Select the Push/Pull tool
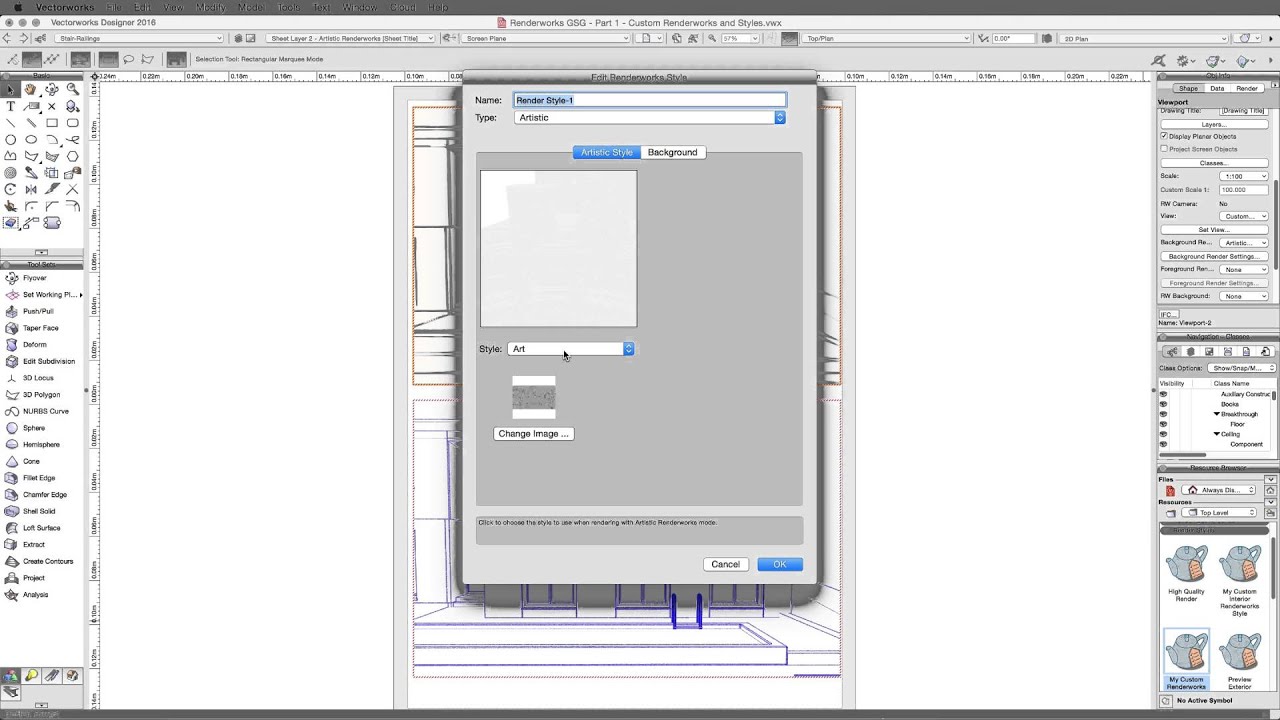This screenshot has height=720, width=1280. tap(38, 311)
